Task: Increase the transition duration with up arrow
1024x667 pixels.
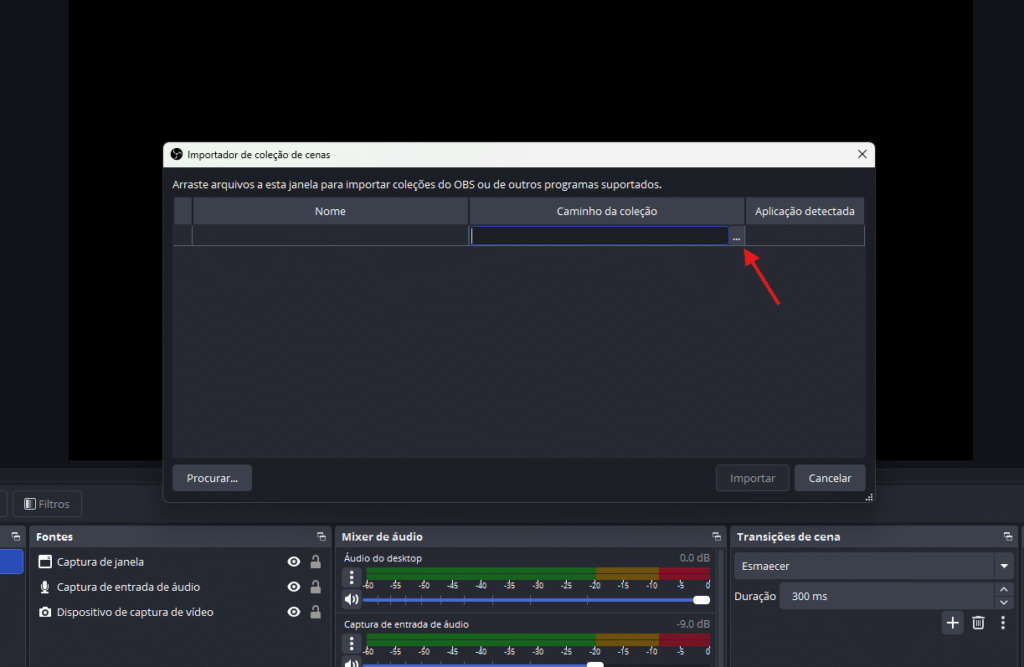Action: (1004, 590)
